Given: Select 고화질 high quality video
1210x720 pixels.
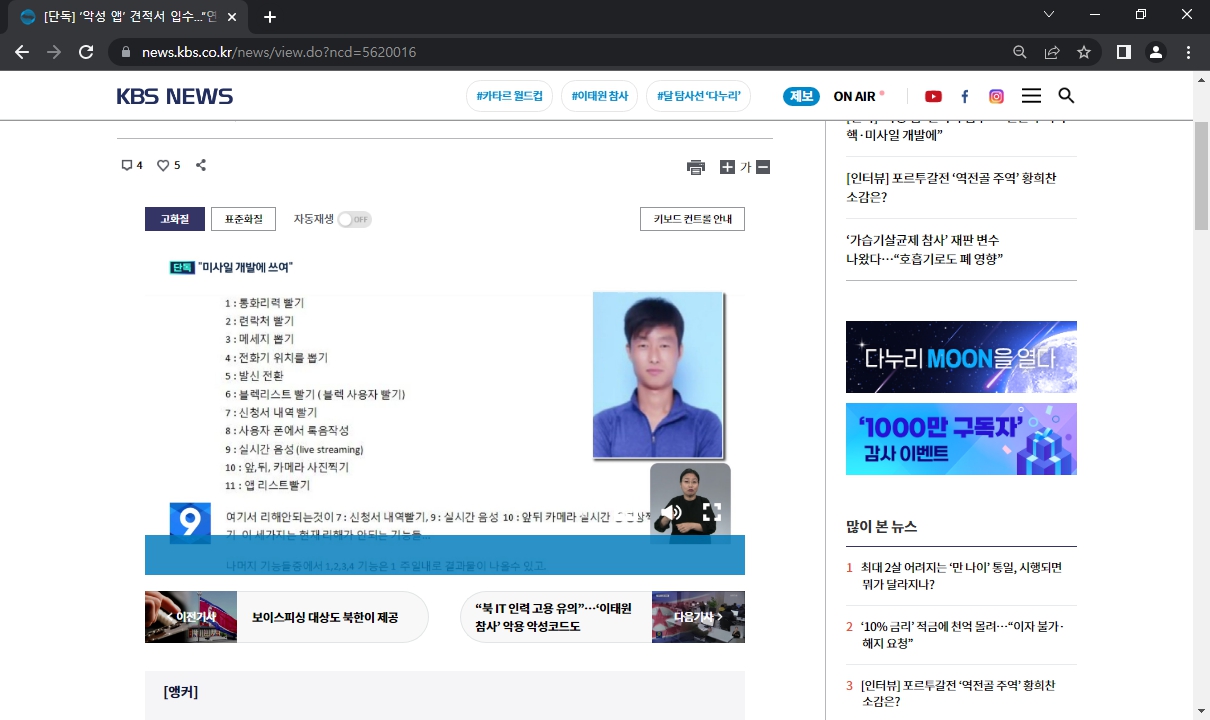Looking at the screenshot, I should (175, 219).
